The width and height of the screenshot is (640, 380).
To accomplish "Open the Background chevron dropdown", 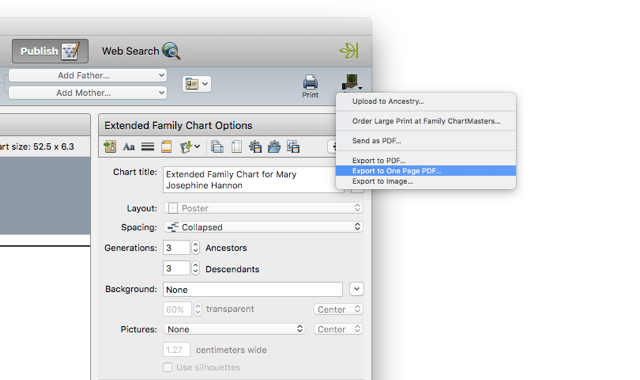I will (x=356, y=289).
